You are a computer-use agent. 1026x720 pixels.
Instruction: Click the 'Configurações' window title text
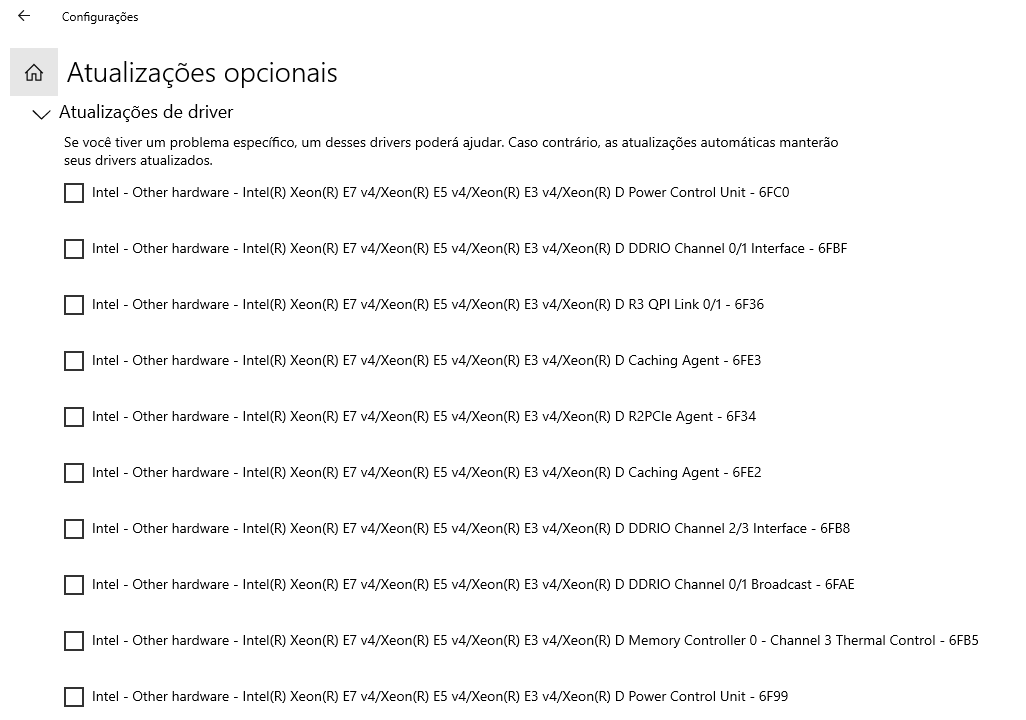point(100,17)
